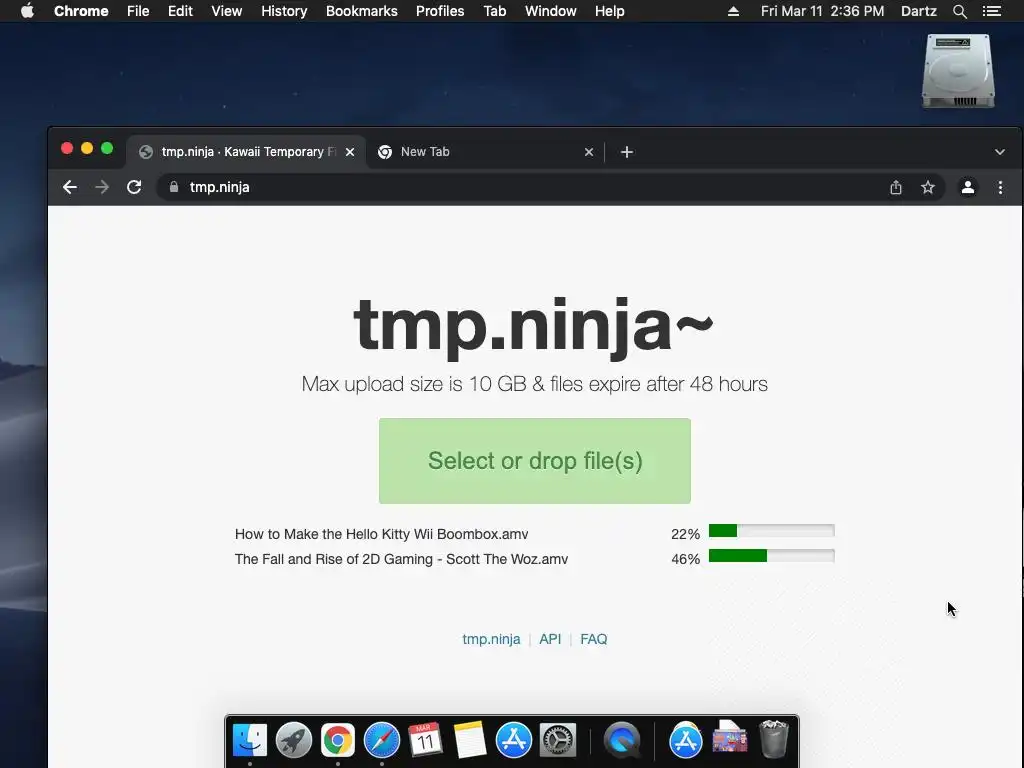Open Notes from the dock
This screenshot has width=1024, height=768.
coord(470,740)
